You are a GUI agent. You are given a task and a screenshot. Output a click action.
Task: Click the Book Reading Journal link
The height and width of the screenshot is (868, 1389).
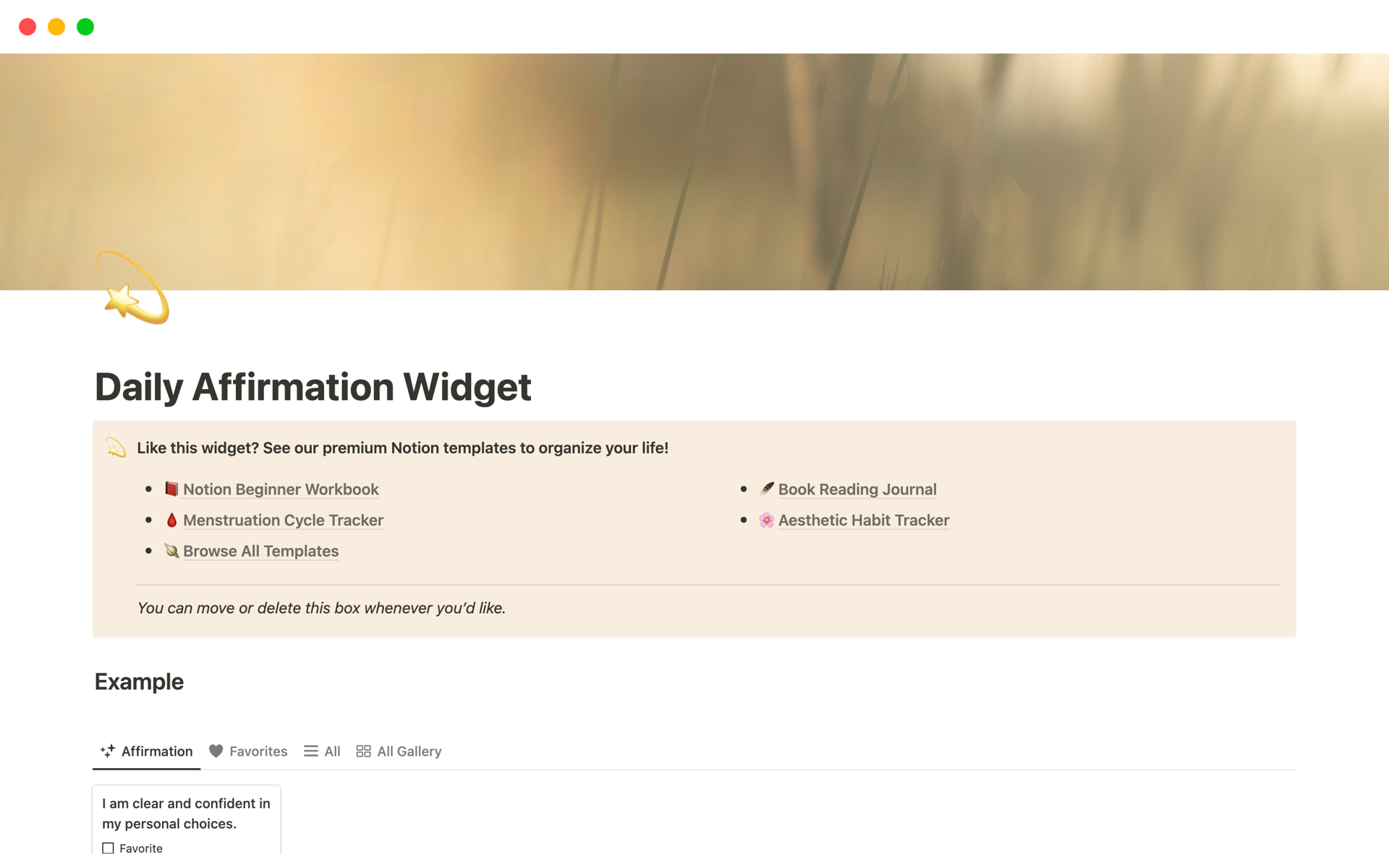click(857, 489)
